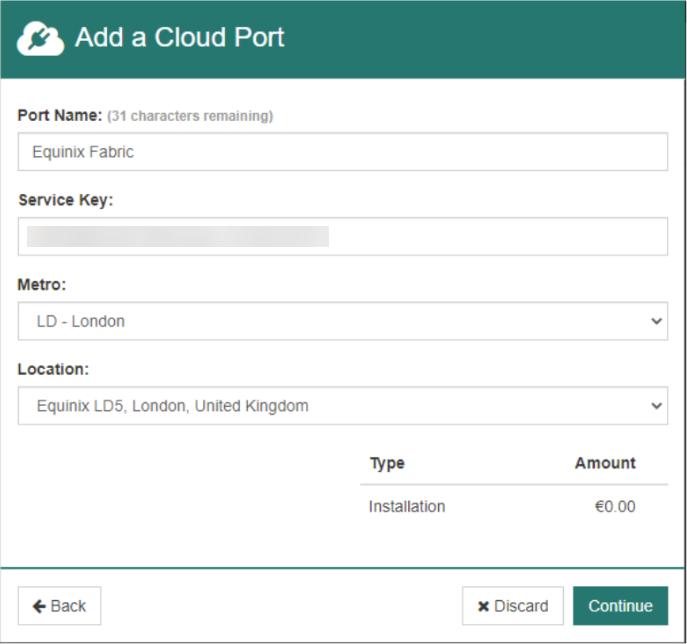687x644 pixels.
Task: Click the 'Location:' label
Action: point(53,369)
